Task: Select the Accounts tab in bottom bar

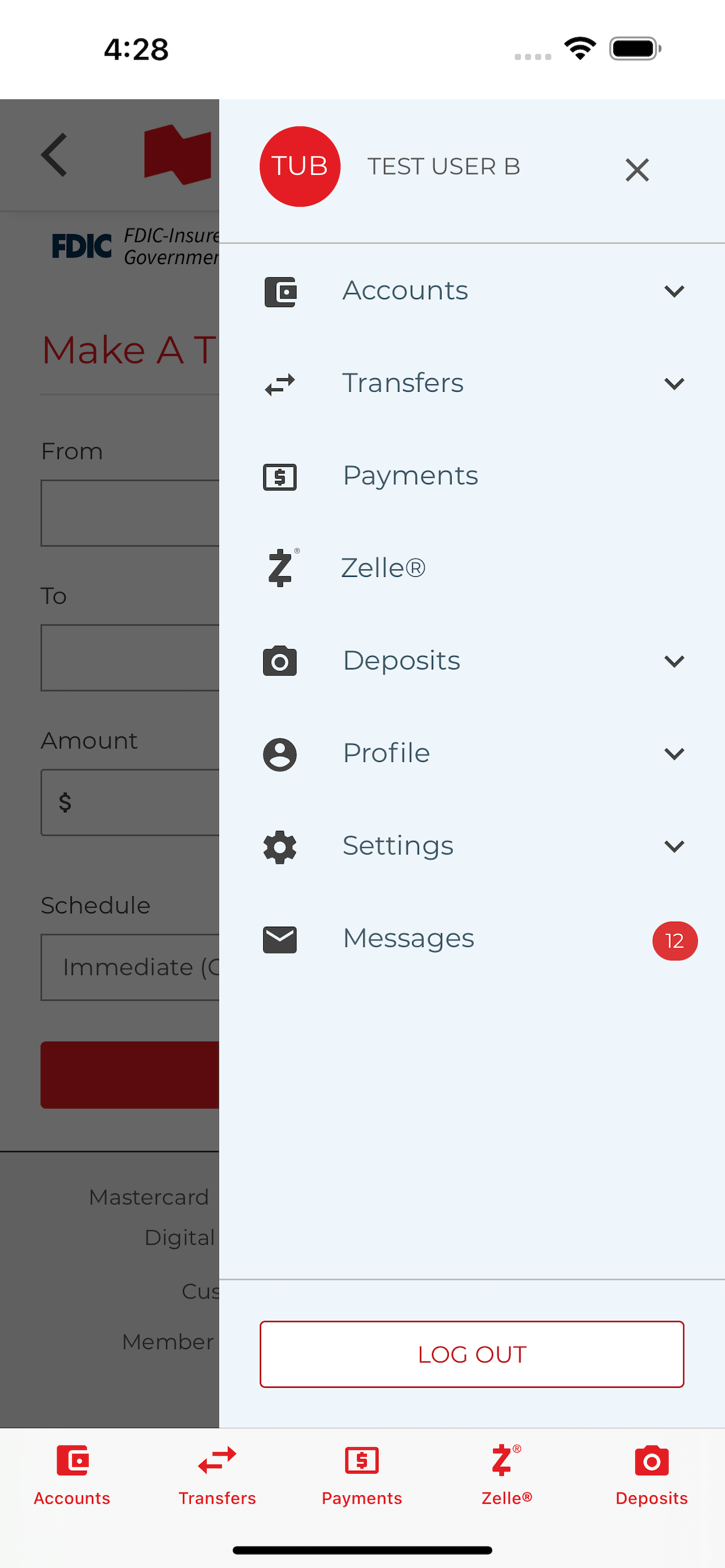Action: [72, 1475]
